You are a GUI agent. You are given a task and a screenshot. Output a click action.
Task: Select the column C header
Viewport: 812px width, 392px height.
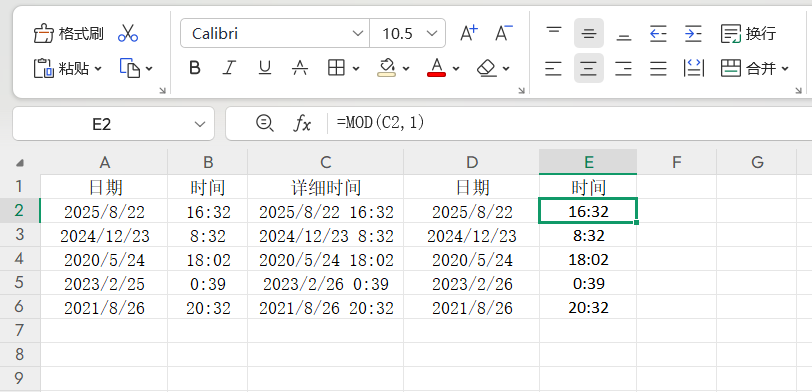325,163
